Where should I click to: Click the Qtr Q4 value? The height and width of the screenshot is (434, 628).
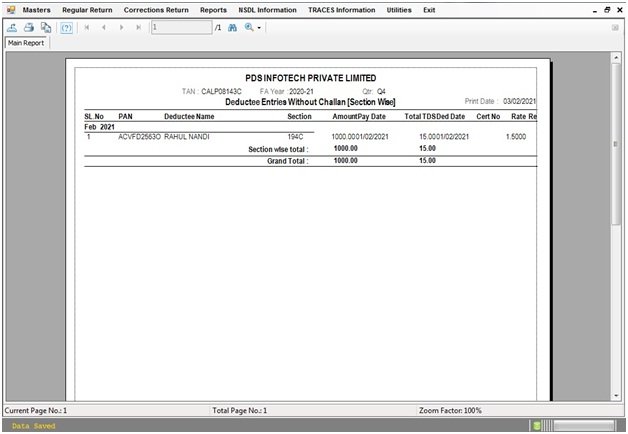381,91
